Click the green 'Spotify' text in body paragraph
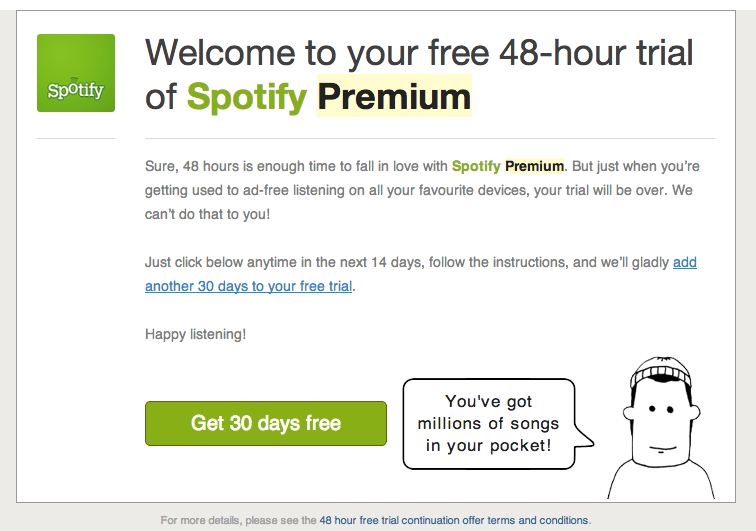Image resolution: width=756 pixels, height=531 pixels. [x=476, y=166]
